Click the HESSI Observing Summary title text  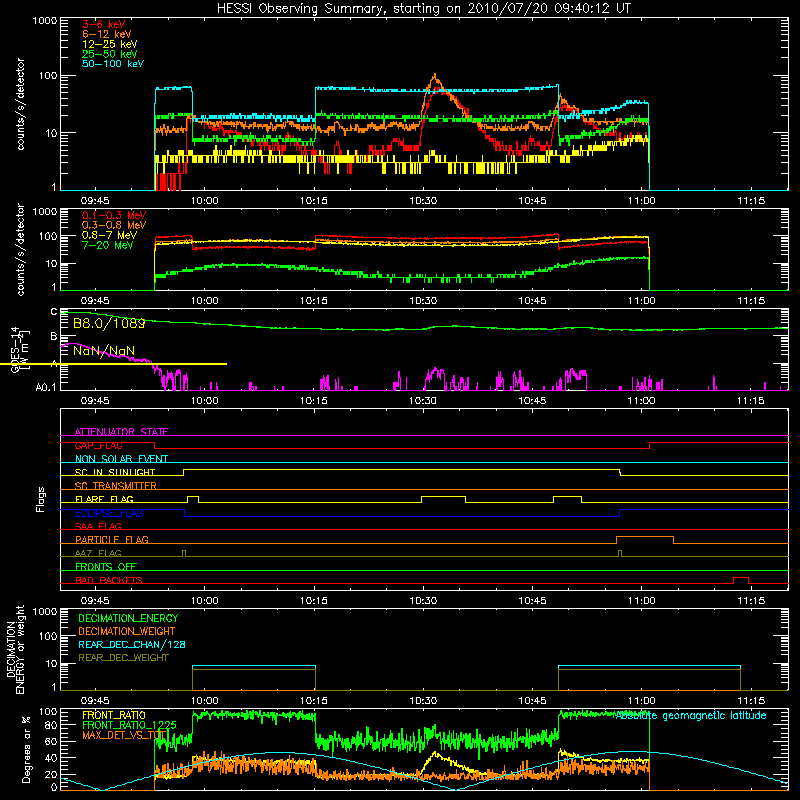point(423,8)
